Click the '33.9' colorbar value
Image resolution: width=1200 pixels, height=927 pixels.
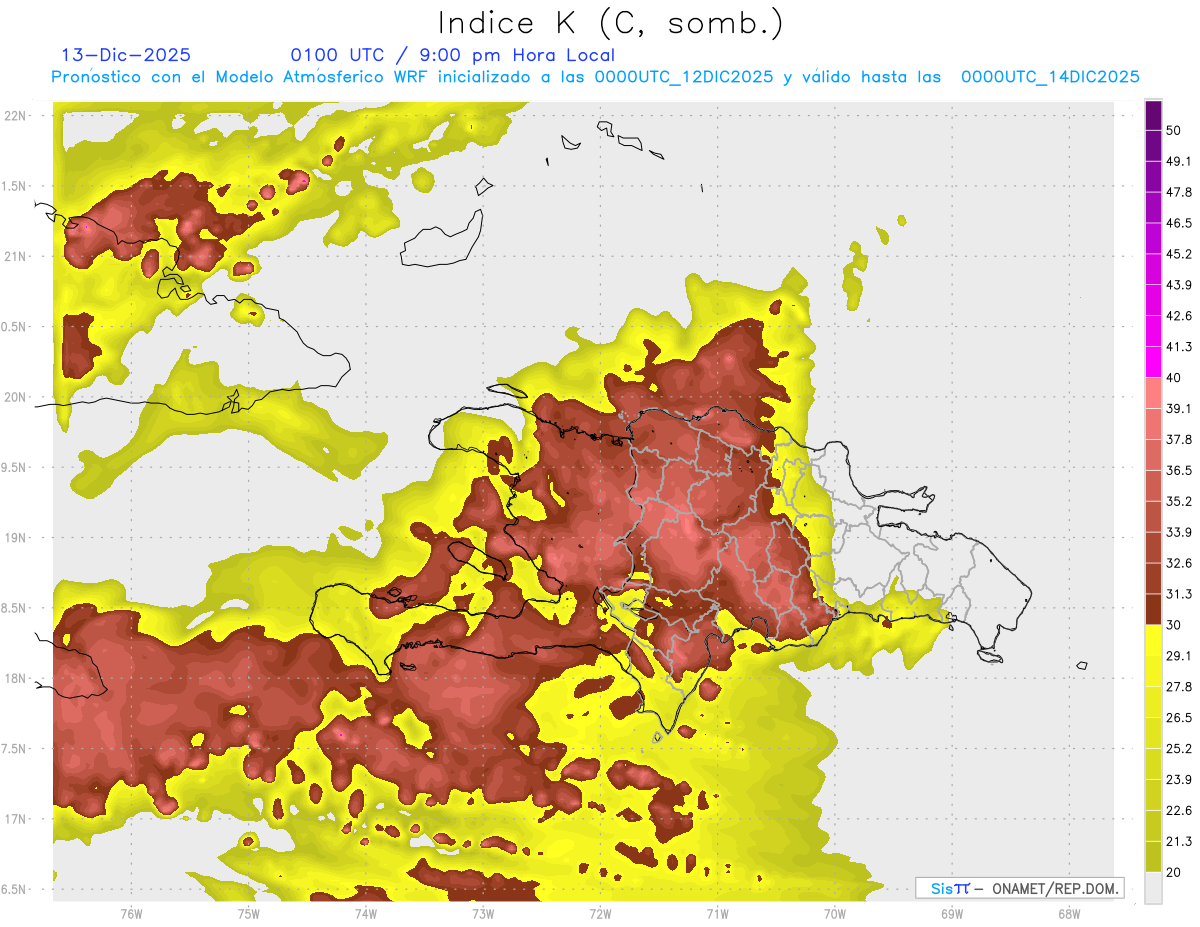(1179, 532)
